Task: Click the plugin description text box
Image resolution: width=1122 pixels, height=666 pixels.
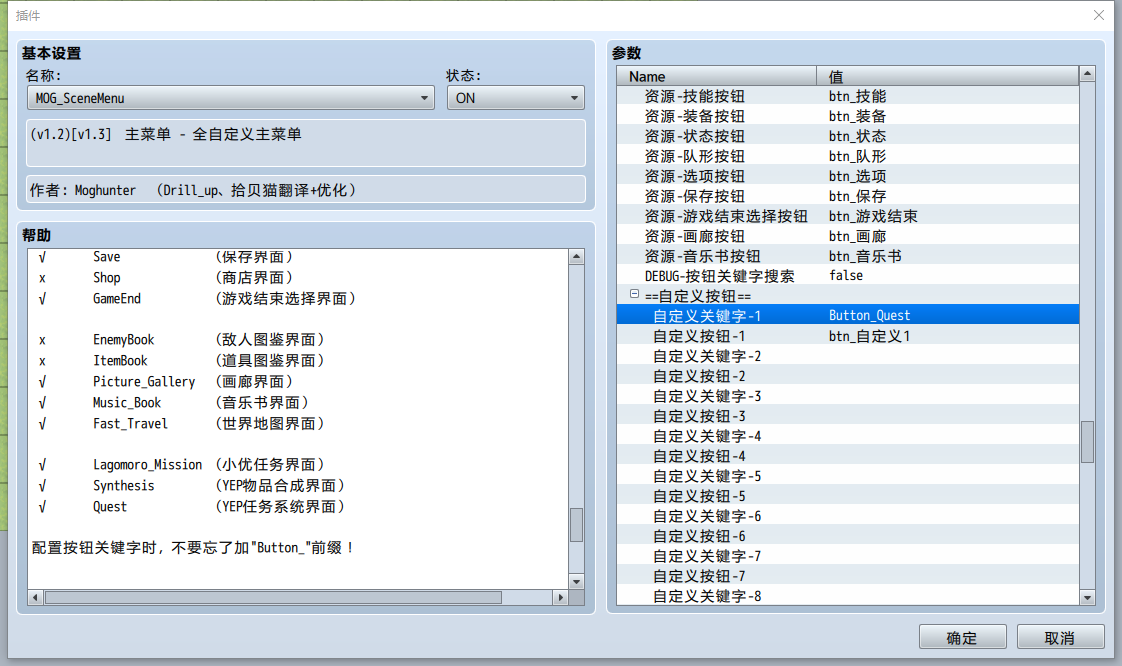Action: (x=306, y=143)
